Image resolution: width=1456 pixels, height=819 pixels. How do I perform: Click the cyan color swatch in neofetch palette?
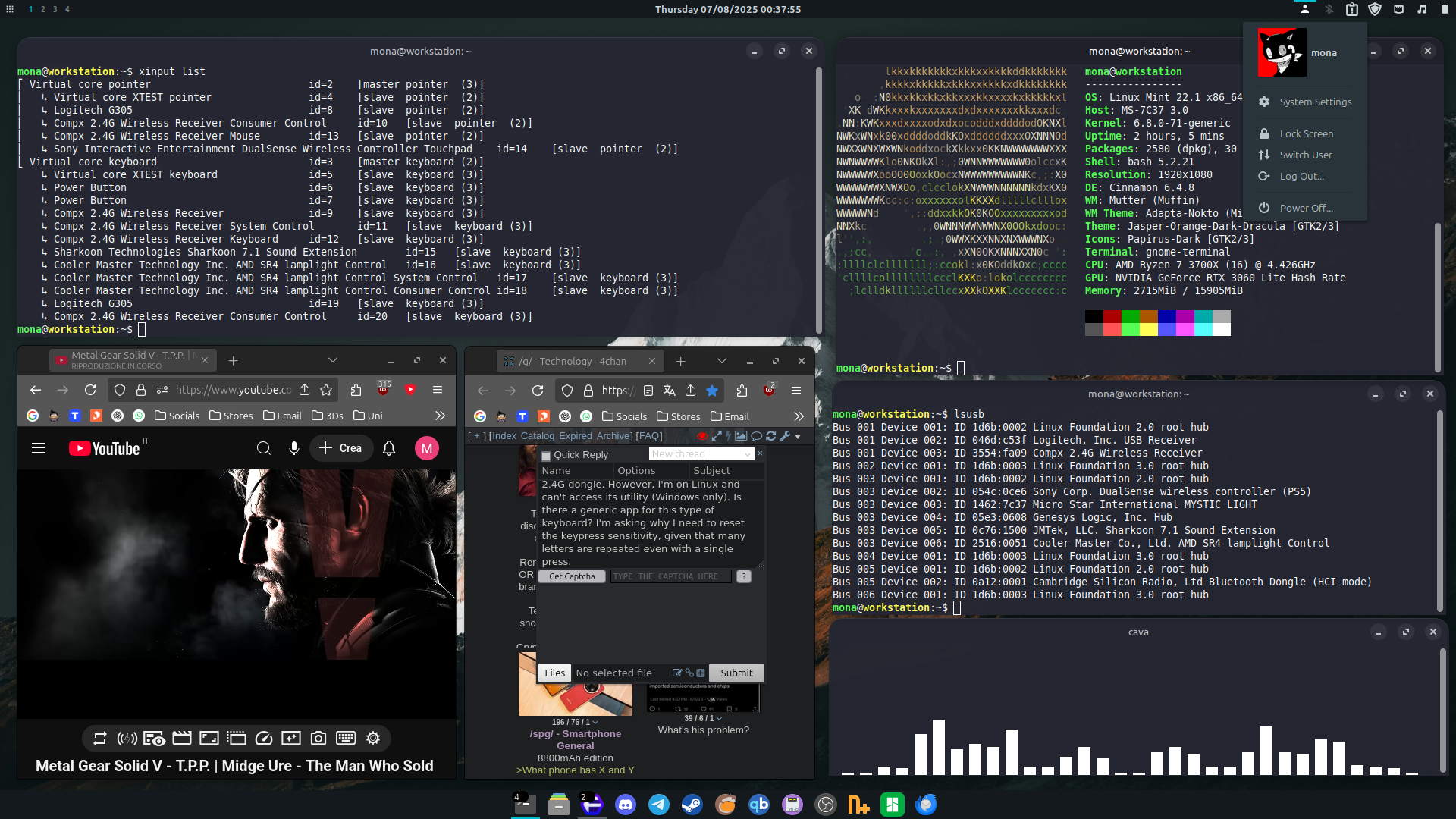coord(1203,316)
